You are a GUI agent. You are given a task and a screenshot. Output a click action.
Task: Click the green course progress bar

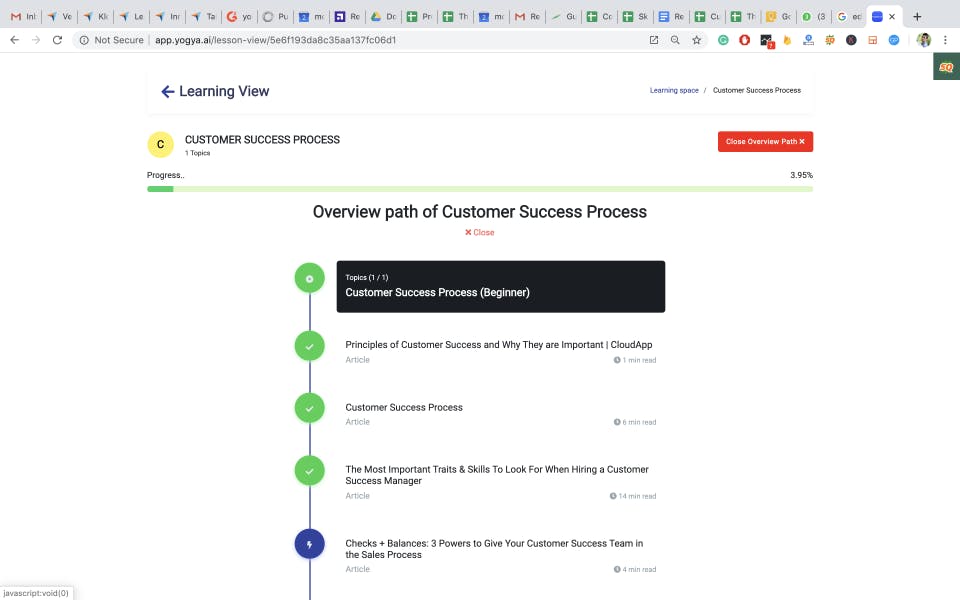(480, 189)
